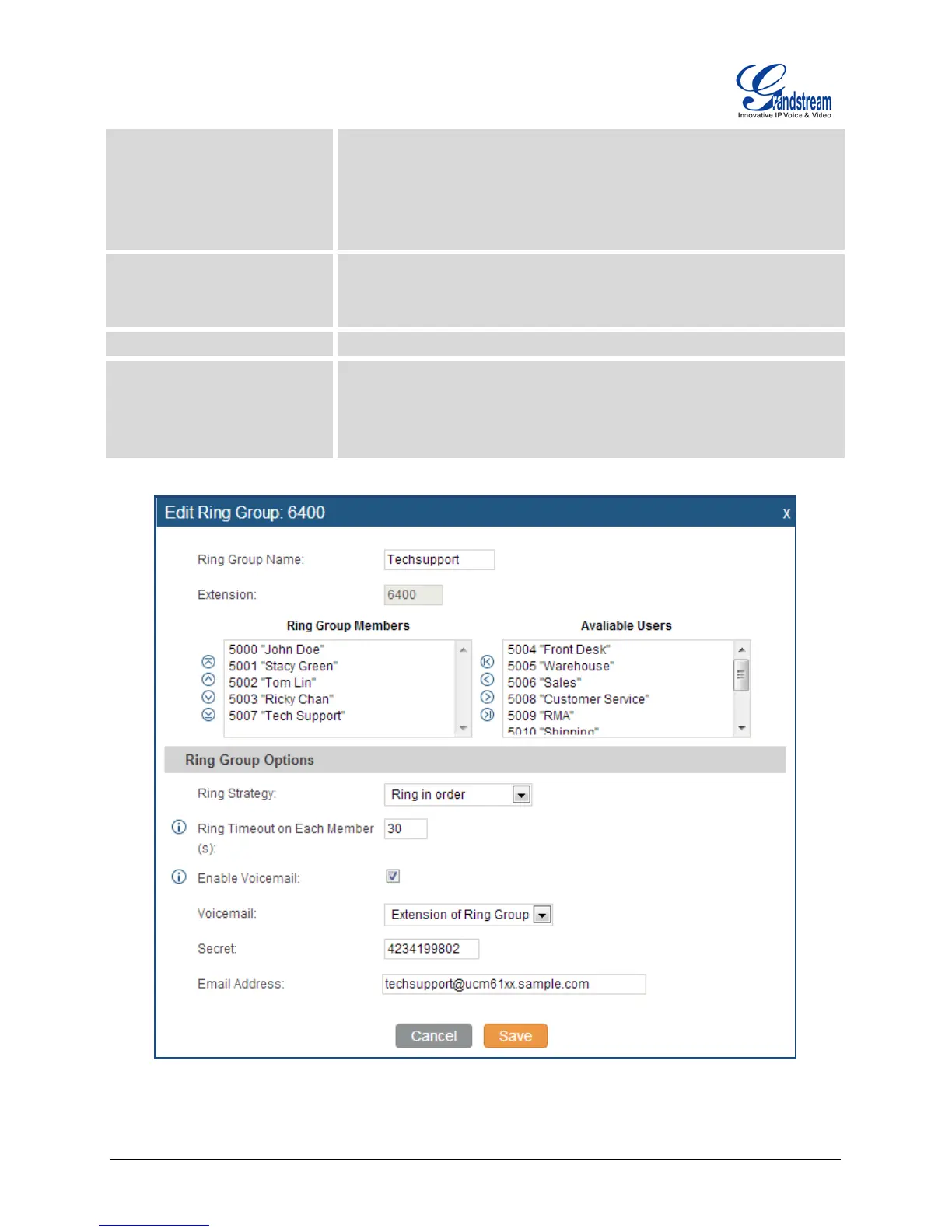The width and height of the screenshot is (952, 1232).
Task: Click Available Users scroll down arrow
Action: pos(741,729)
